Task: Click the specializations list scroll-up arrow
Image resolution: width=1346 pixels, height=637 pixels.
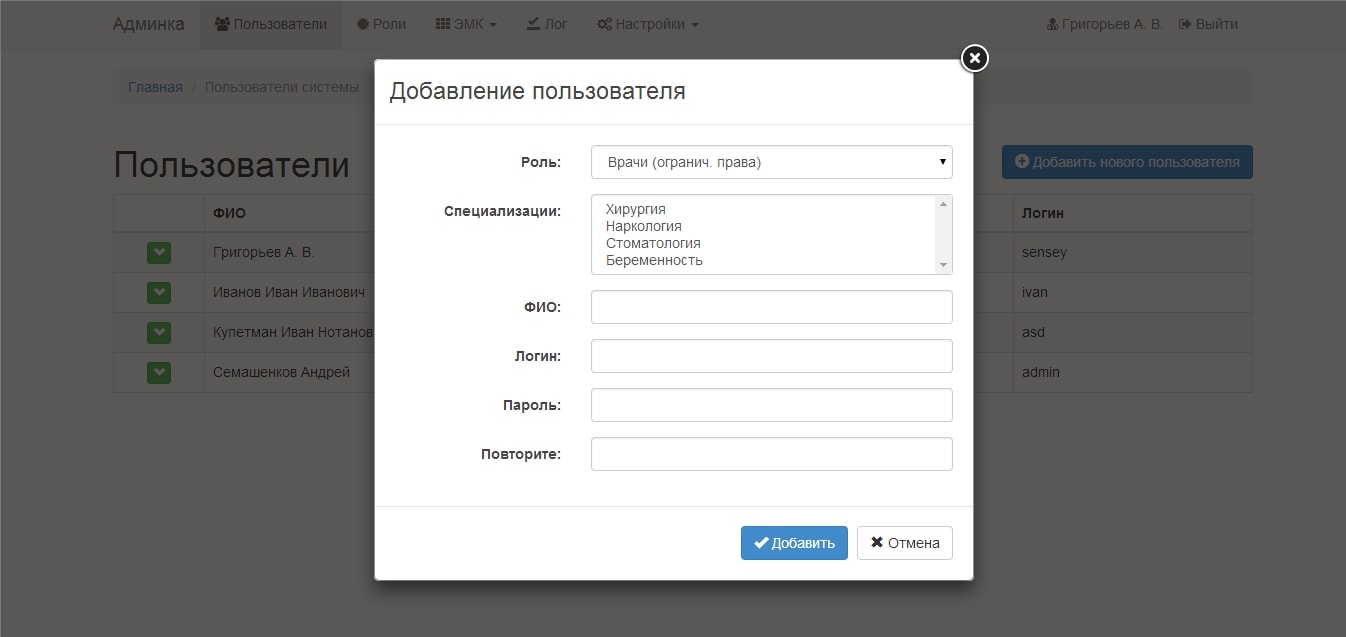Action: [943, 204]
